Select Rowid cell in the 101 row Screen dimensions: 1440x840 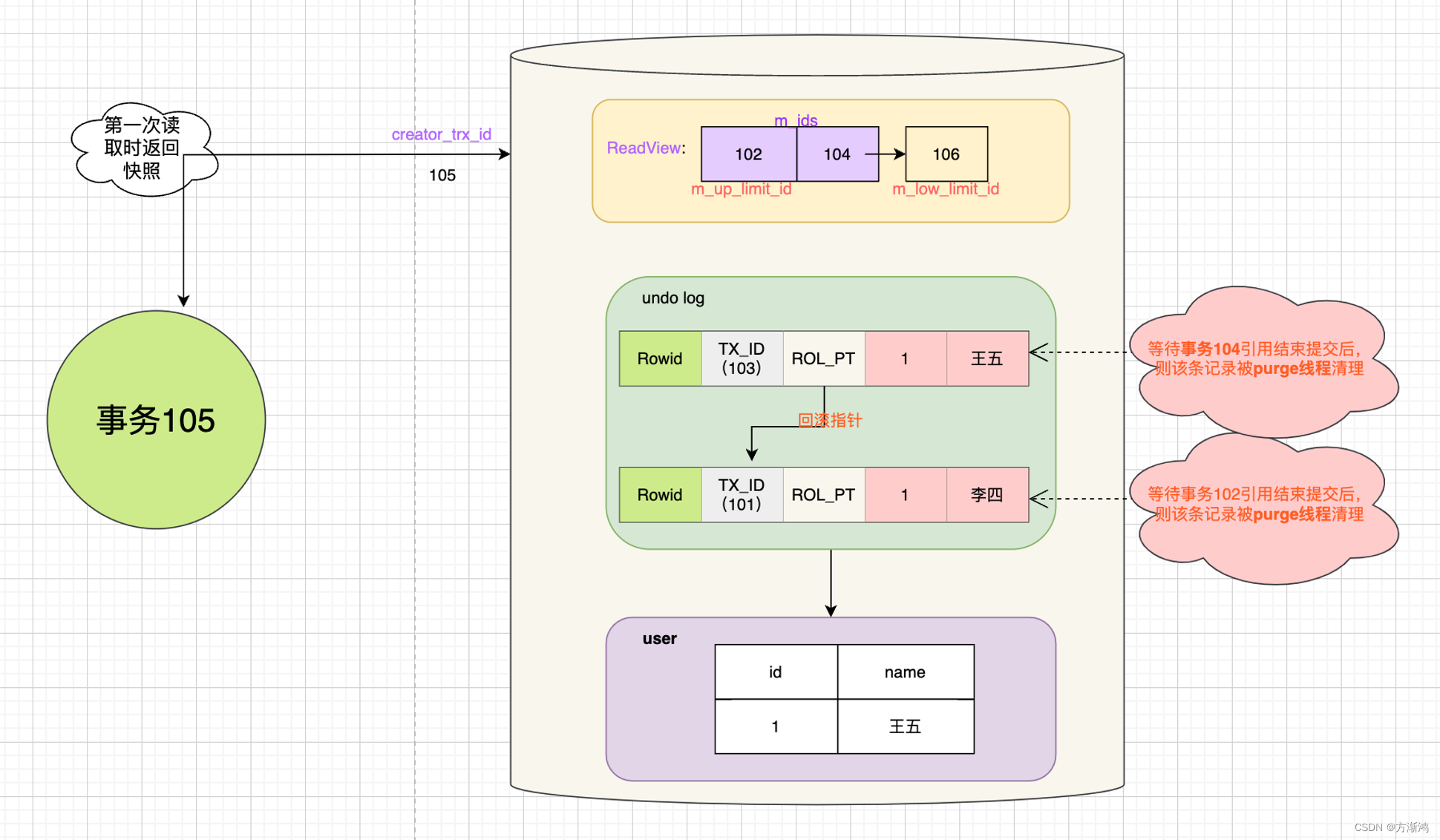click(660, 495)
